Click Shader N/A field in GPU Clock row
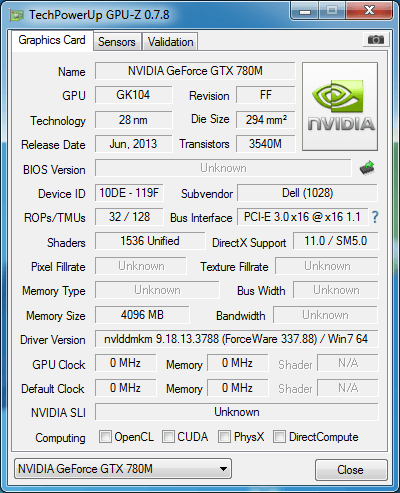 tap(348, 363)
